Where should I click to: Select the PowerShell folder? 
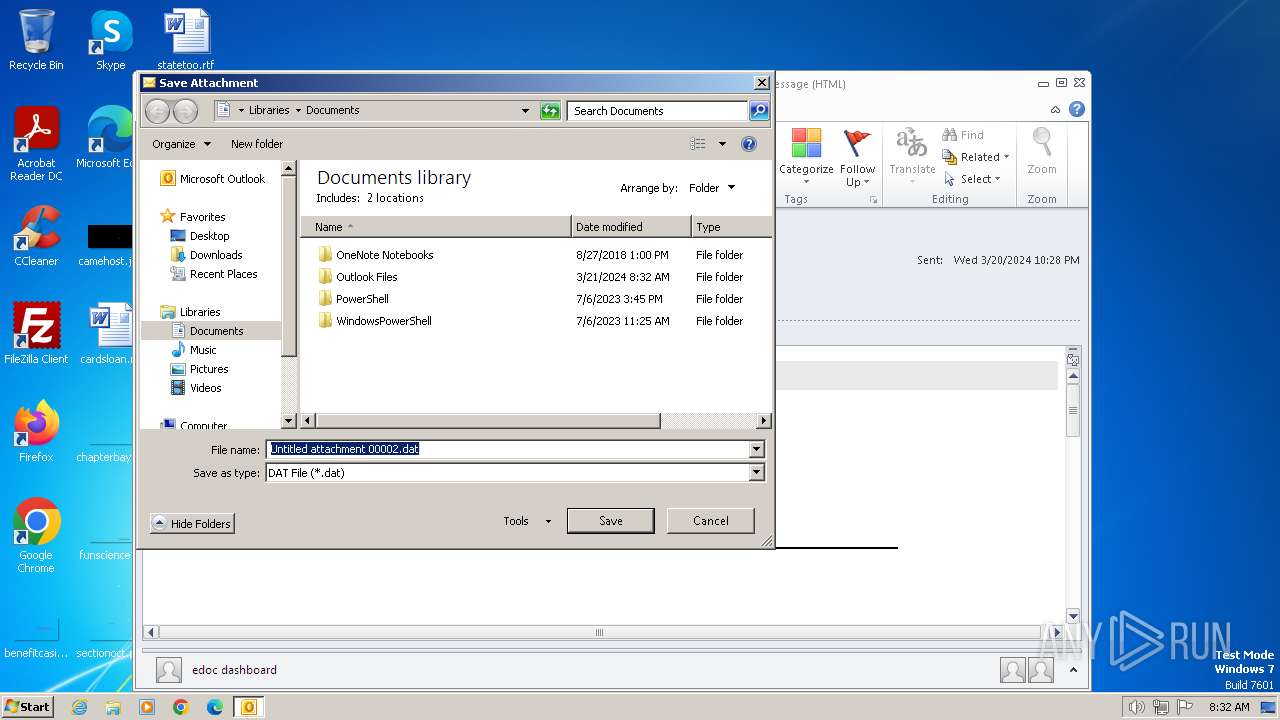(x=353, y=299)
